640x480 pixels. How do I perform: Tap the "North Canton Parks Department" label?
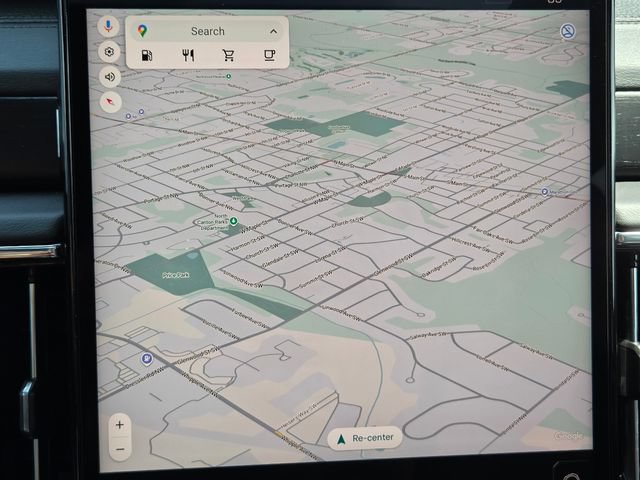coord(212,222)
